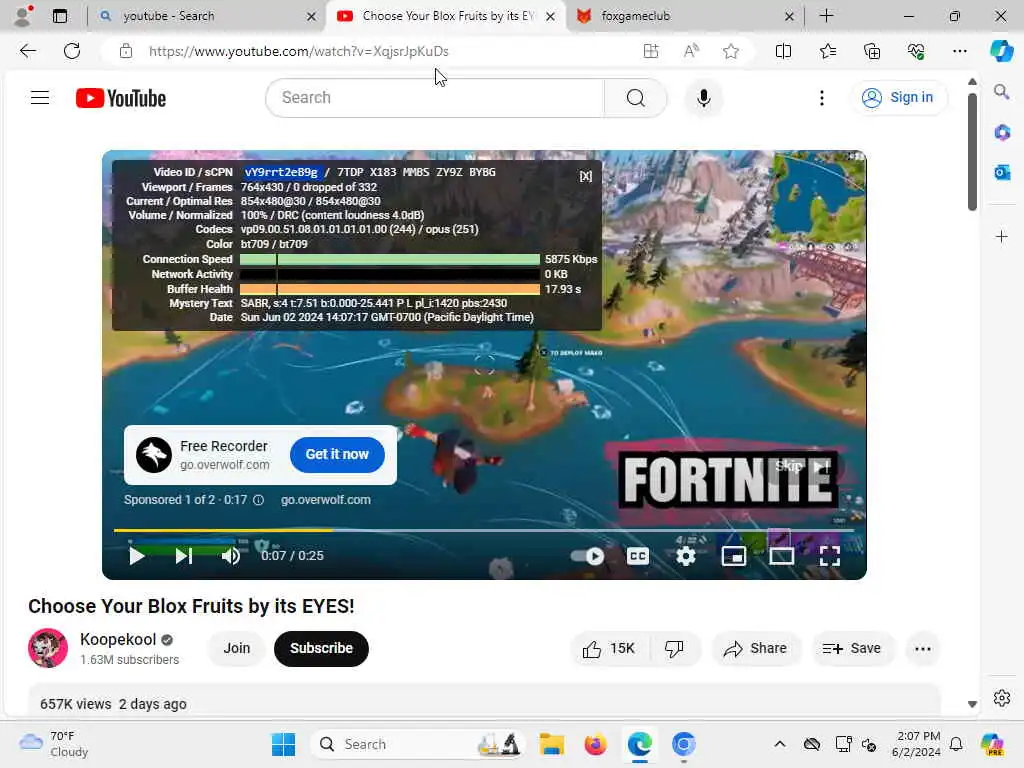Subscribe to the Koopekool channel

click(321, 648)
